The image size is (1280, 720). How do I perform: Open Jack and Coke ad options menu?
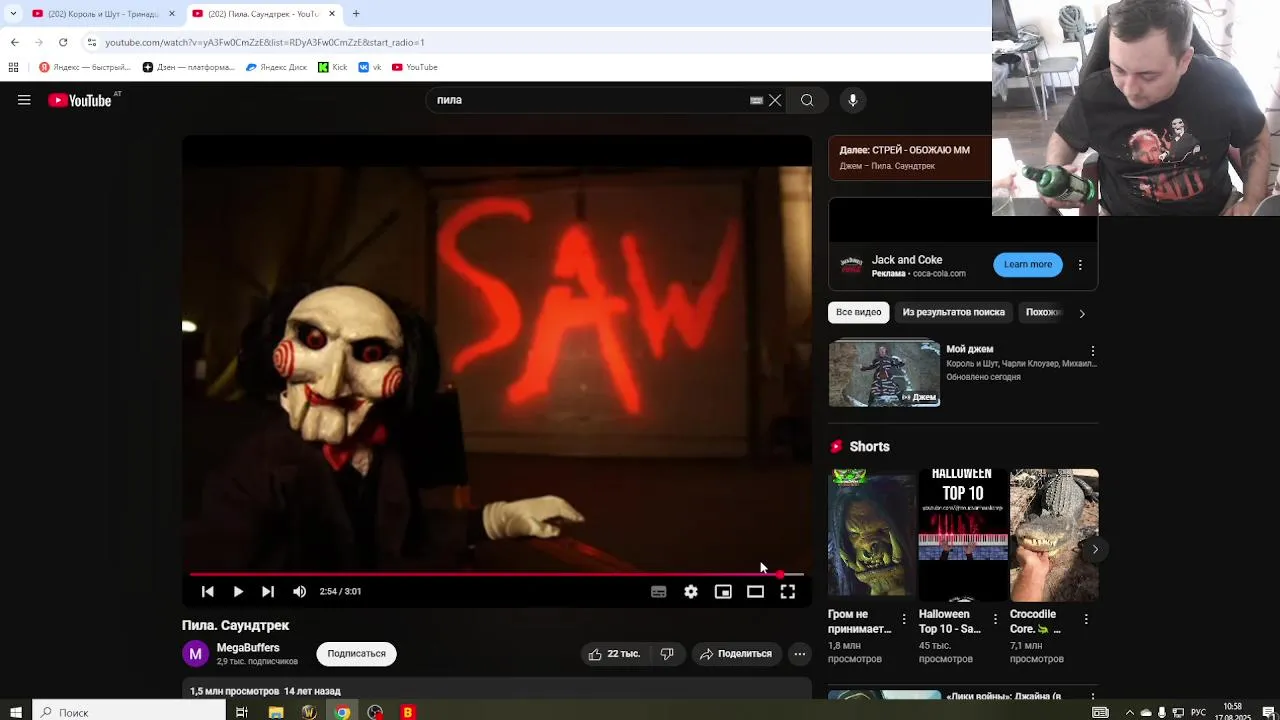(1080, 265)
